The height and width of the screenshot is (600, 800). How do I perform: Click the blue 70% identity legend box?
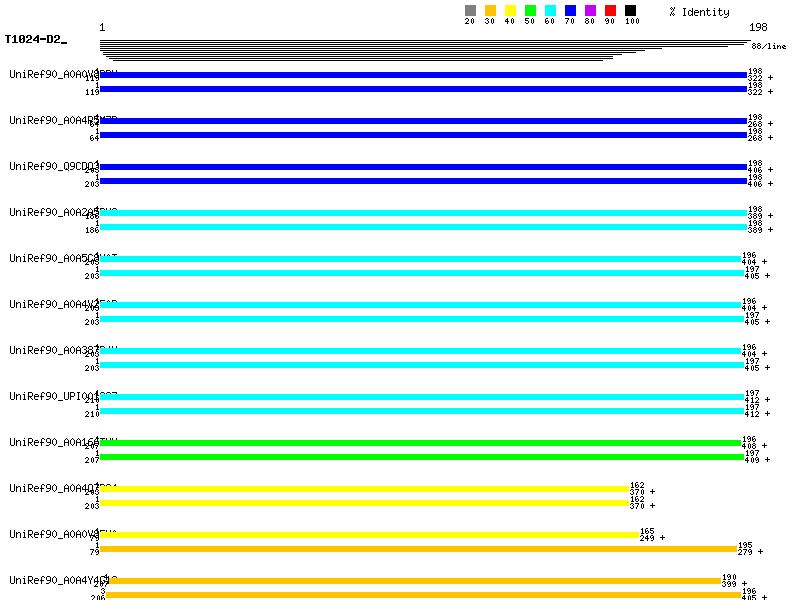(570, 11)
